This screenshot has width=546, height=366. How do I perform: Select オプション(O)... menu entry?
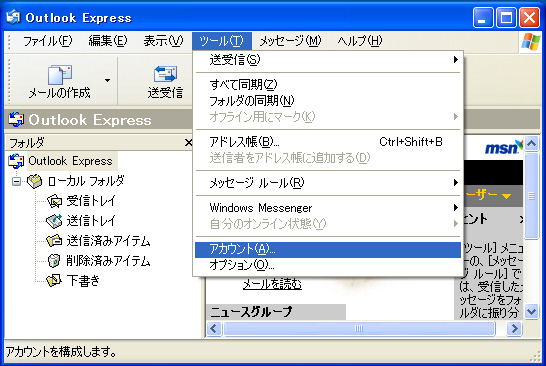328,265
